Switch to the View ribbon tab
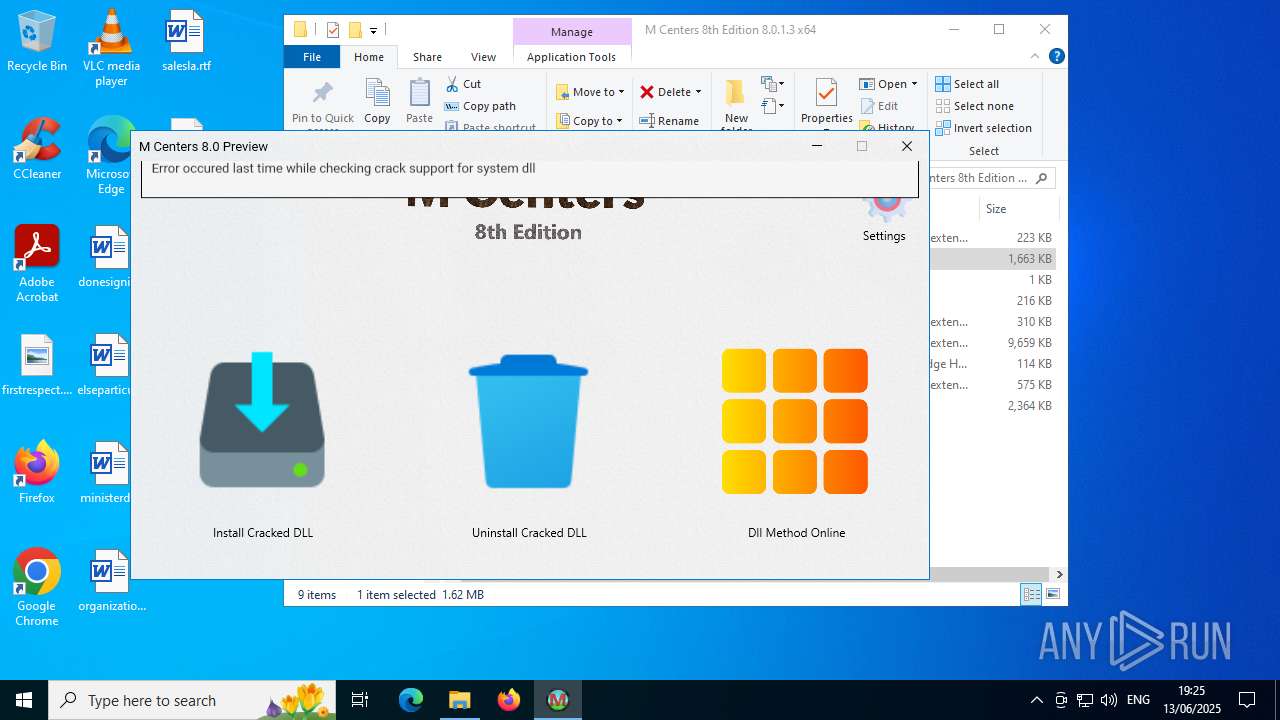 pos(483,57)
